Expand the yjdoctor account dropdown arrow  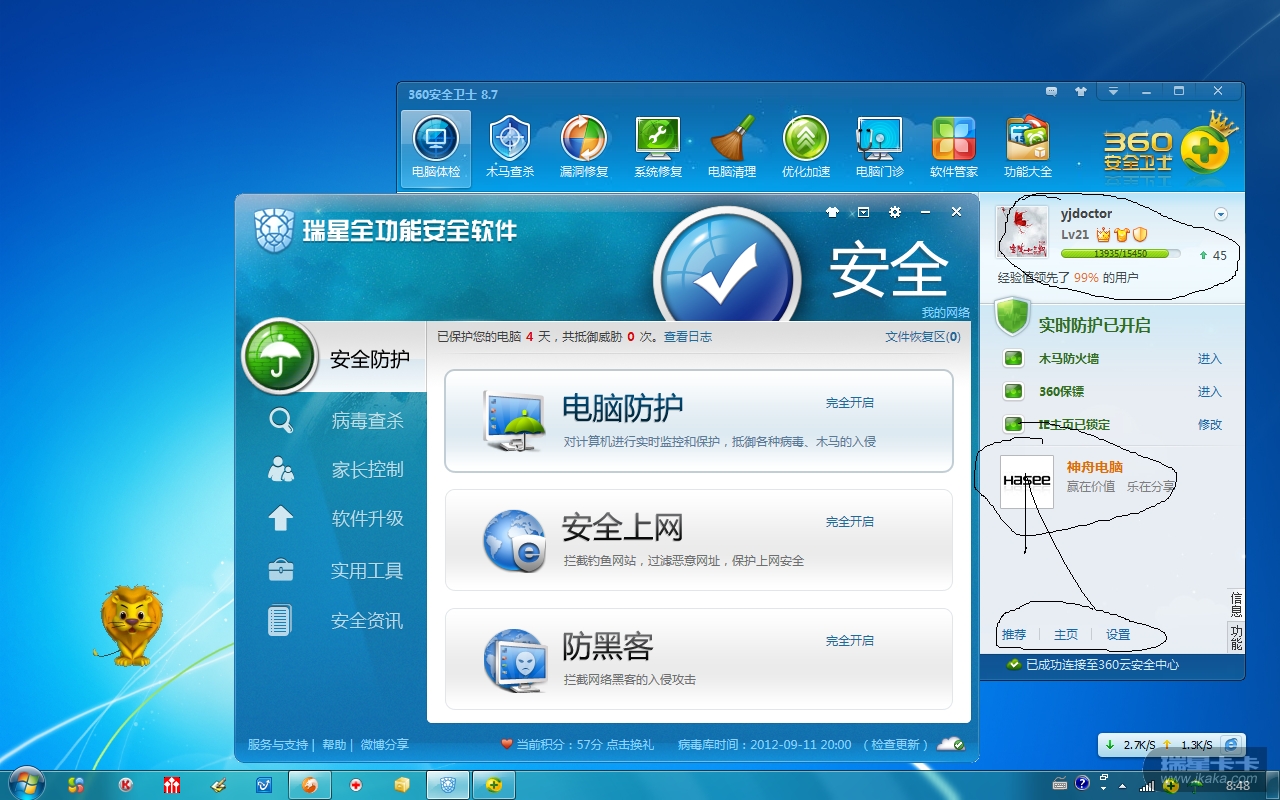point(1220,215)
